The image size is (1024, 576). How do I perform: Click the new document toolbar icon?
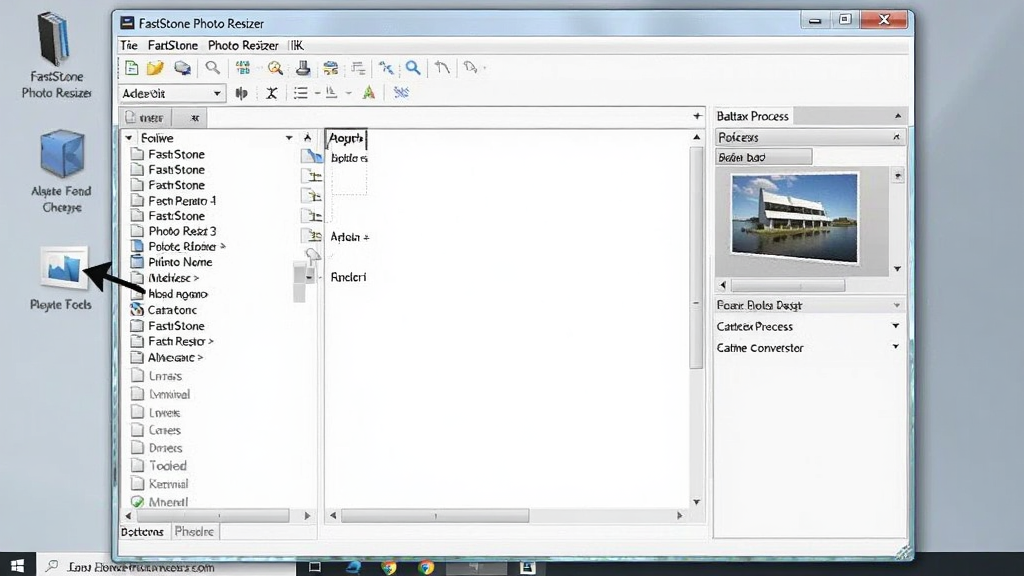(131, 68)
